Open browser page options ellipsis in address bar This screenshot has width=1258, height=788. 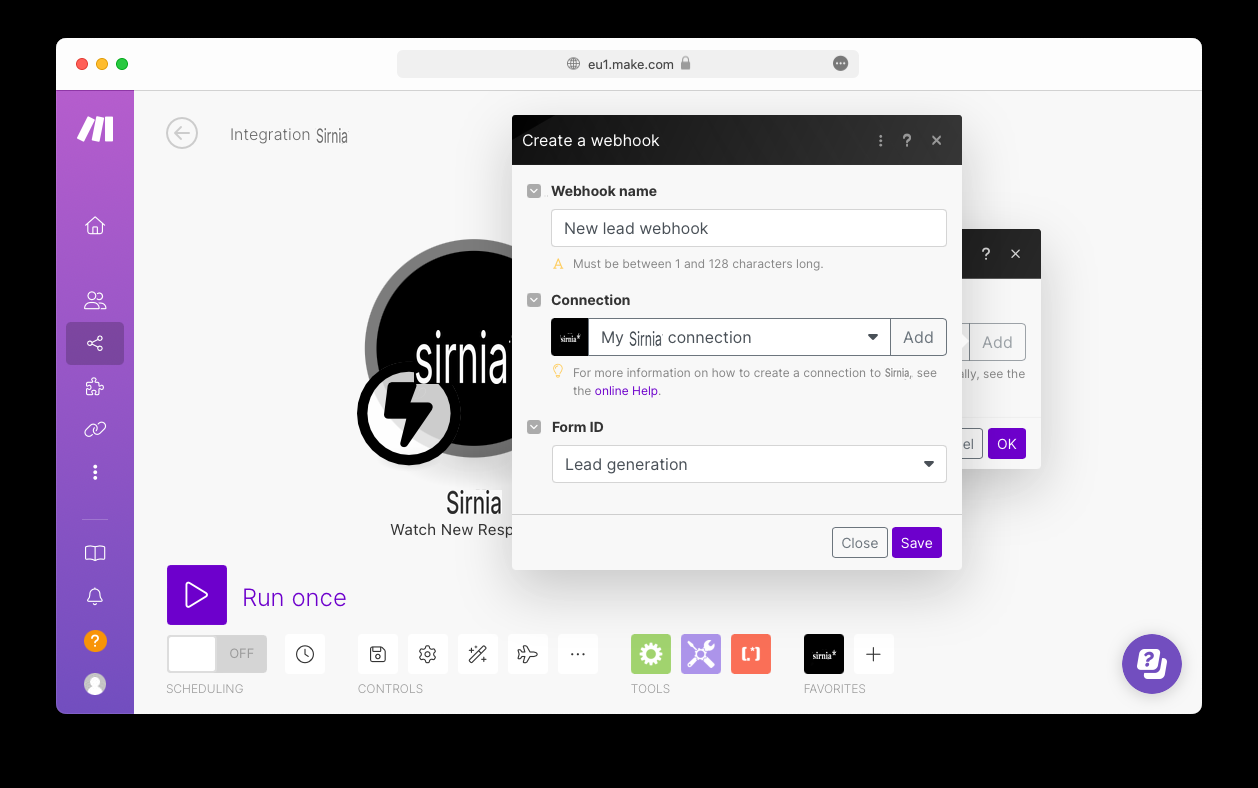[841, 64]
